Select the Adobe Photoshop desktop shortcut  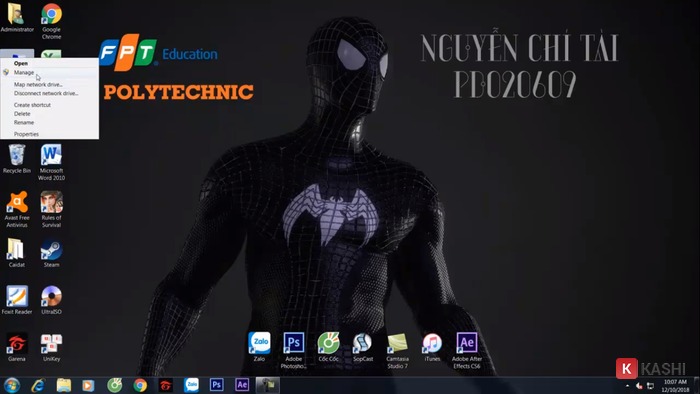point(294,350)
